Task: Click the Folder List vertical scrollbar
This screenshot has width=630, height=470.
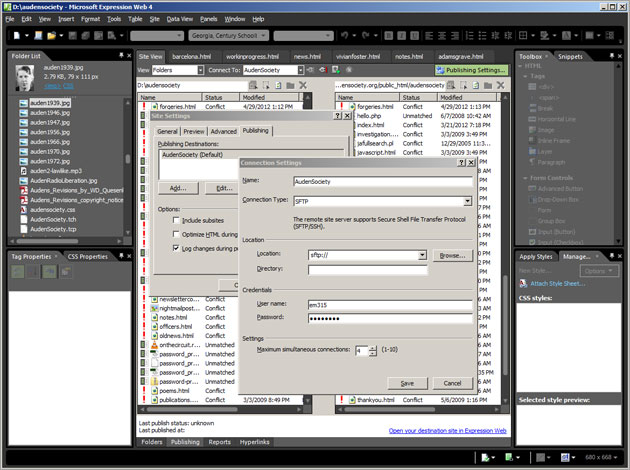Action: pos(127,165)
